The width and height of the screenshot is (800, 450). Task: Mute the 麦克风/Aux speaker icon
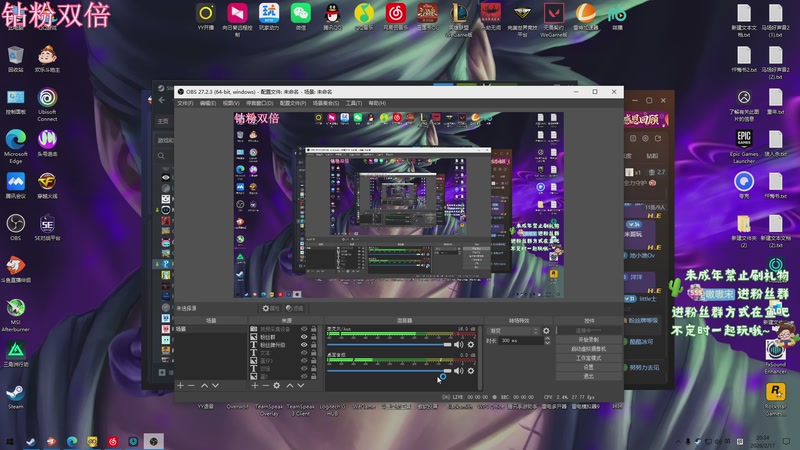click(x=458, y=345)
